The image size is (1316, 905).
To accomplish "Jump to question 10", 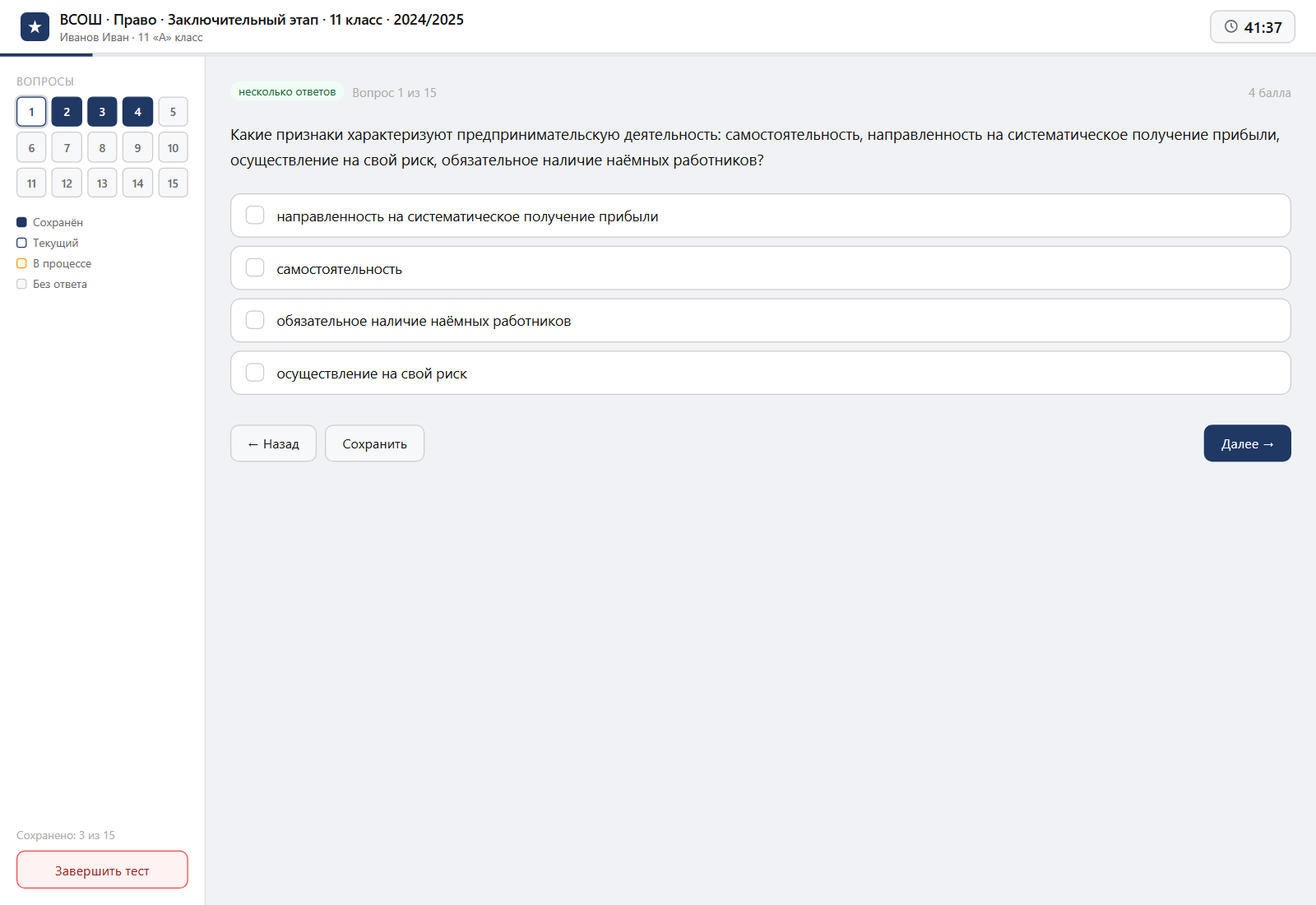I will 173,148.
